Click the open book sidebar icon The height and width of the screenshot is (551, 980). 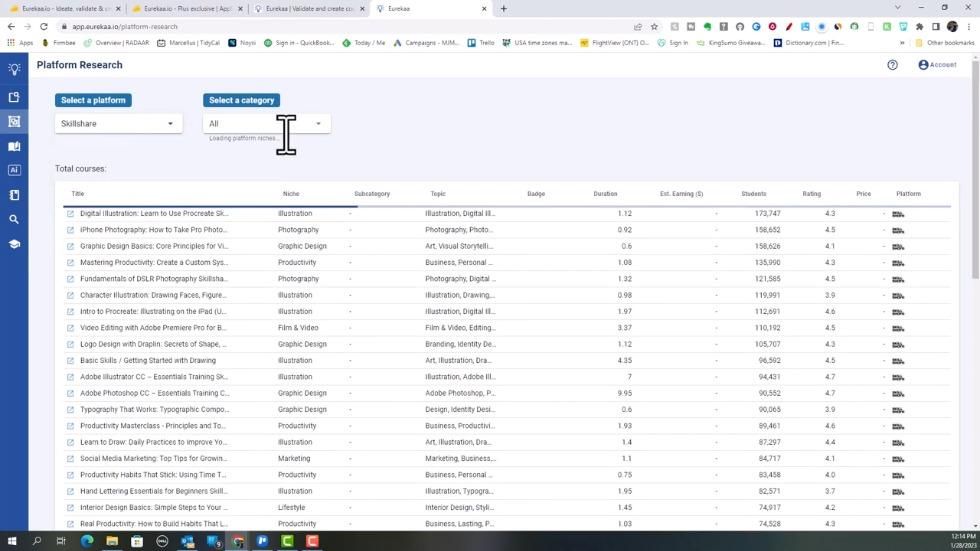(14, 146)
